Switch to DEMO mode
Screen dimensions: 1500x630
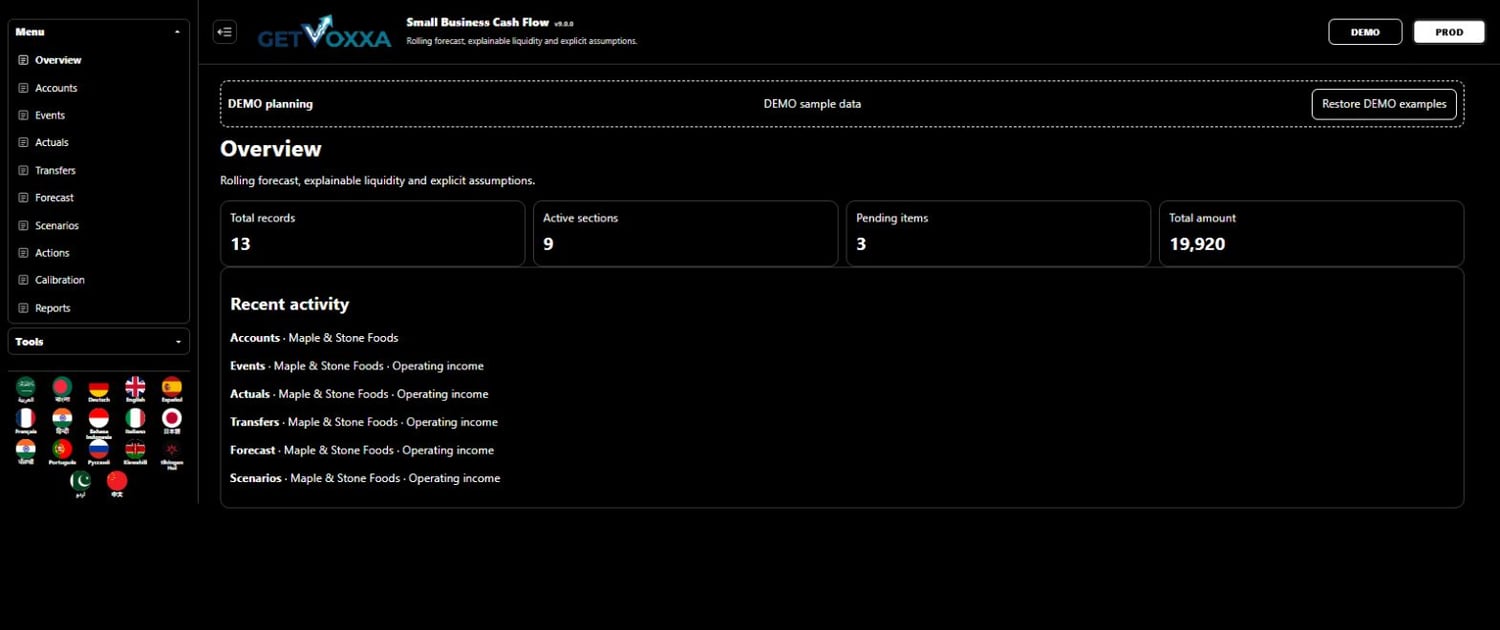click(1365, 32)
